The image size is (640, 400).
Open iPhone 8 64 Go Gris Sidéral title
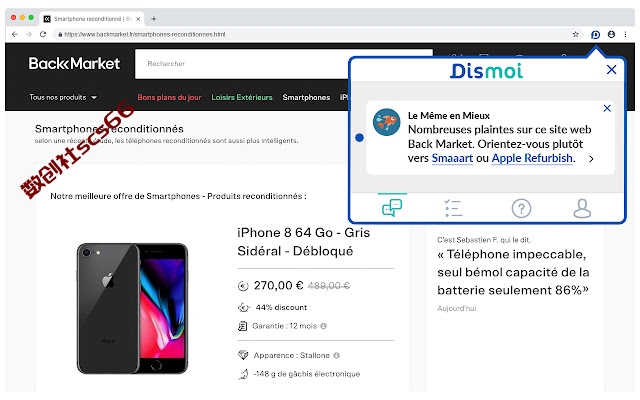(x=303, y=242)
